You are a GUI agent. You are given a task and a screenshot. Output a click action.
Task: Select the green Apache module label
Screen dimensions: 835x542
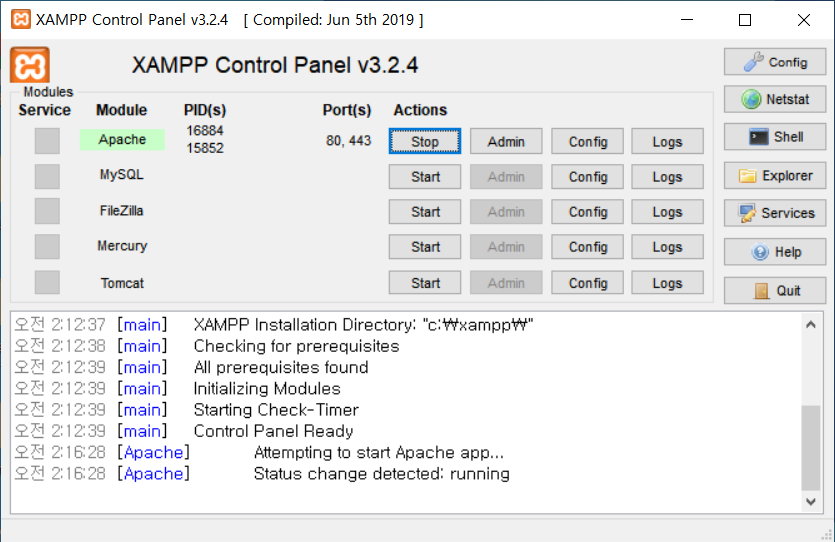(122, 139)
